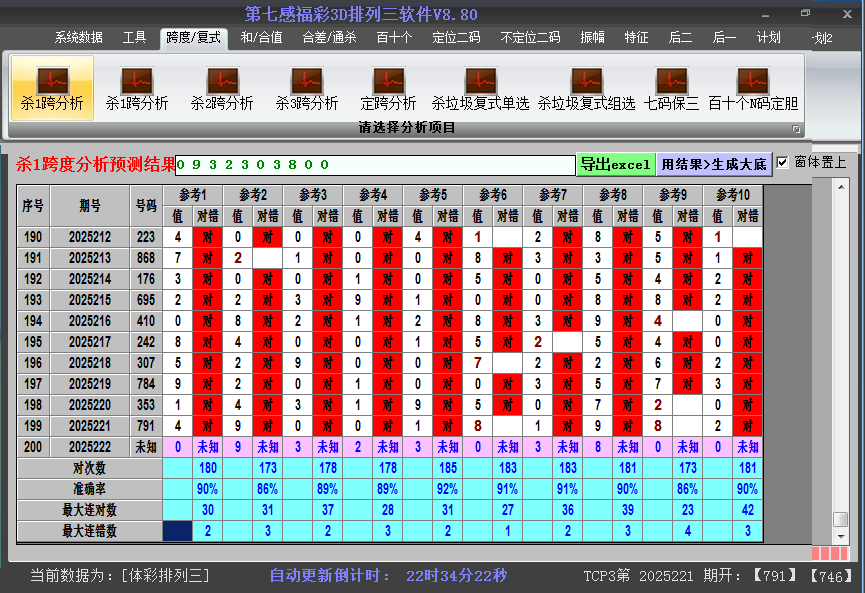This screenshot has height=593, width=865.
Task: Toggle the 窗体置上 checkbox
Action: click(x=783, y=162)
